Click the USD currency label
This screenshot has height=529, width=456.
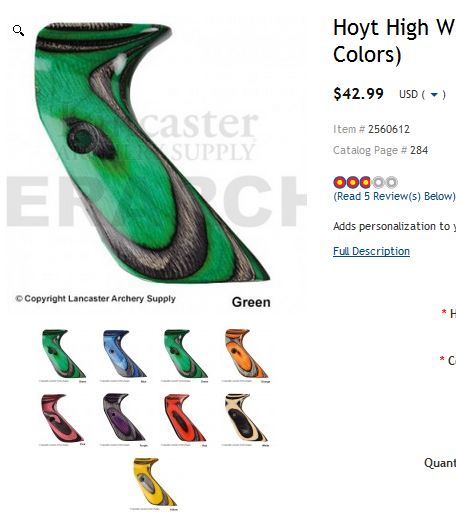408,94
